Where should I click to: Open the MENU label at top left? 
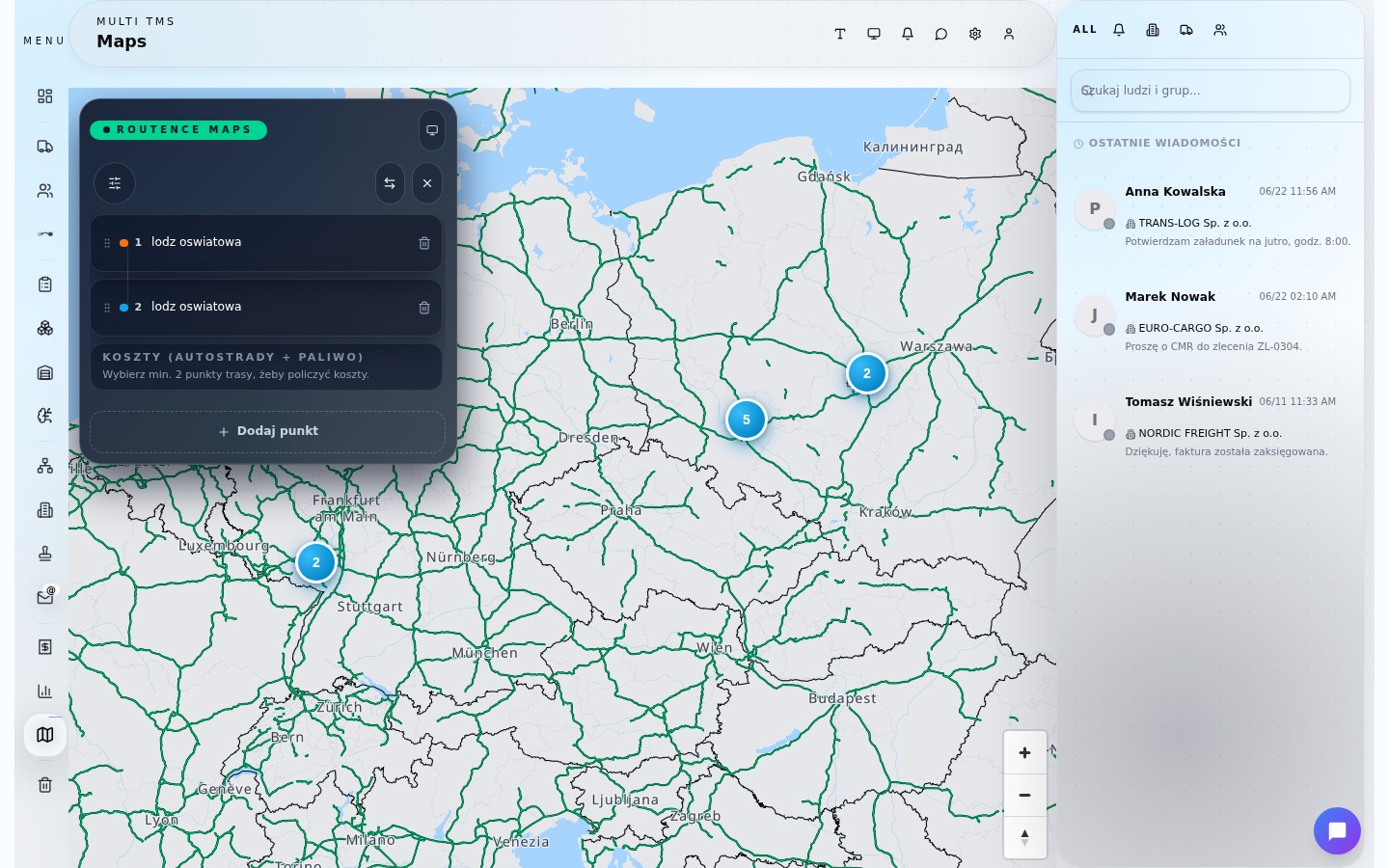tap(44, 41)
